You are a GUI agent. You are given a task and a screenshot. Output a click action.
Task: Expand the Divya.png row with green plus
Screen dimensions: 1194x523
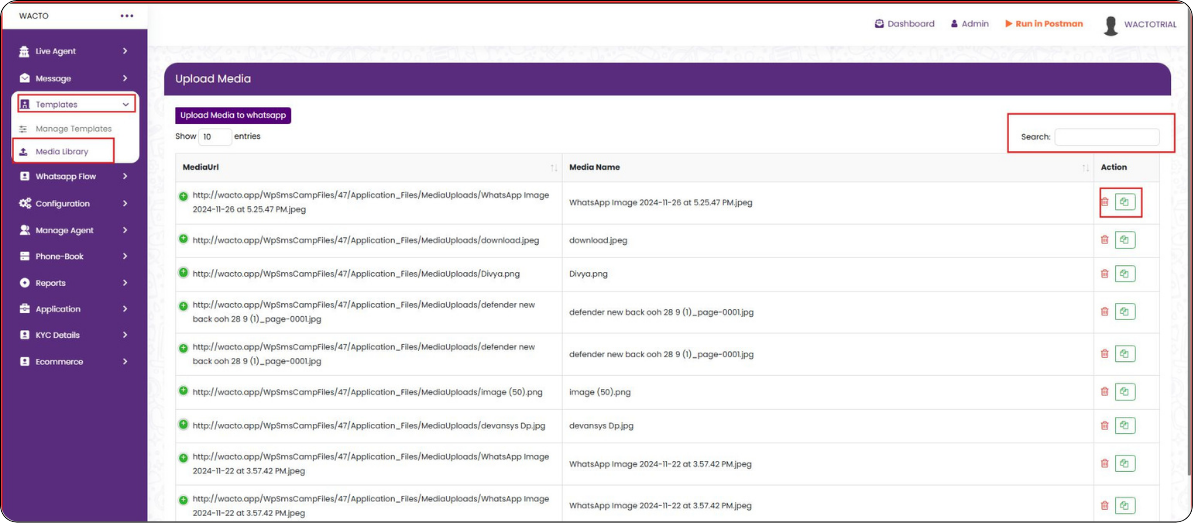(183, 273)
